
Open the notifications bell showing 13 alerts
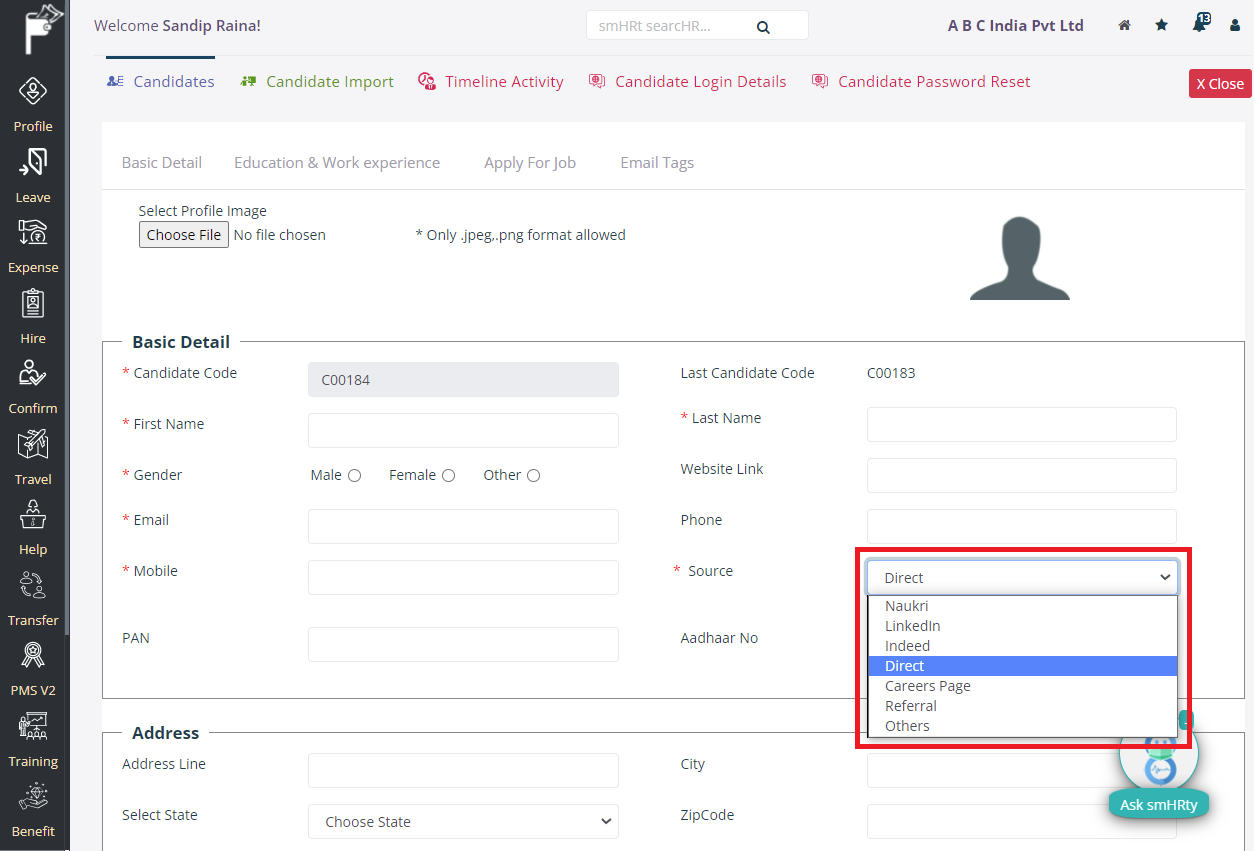click(x=1198, y=25)
